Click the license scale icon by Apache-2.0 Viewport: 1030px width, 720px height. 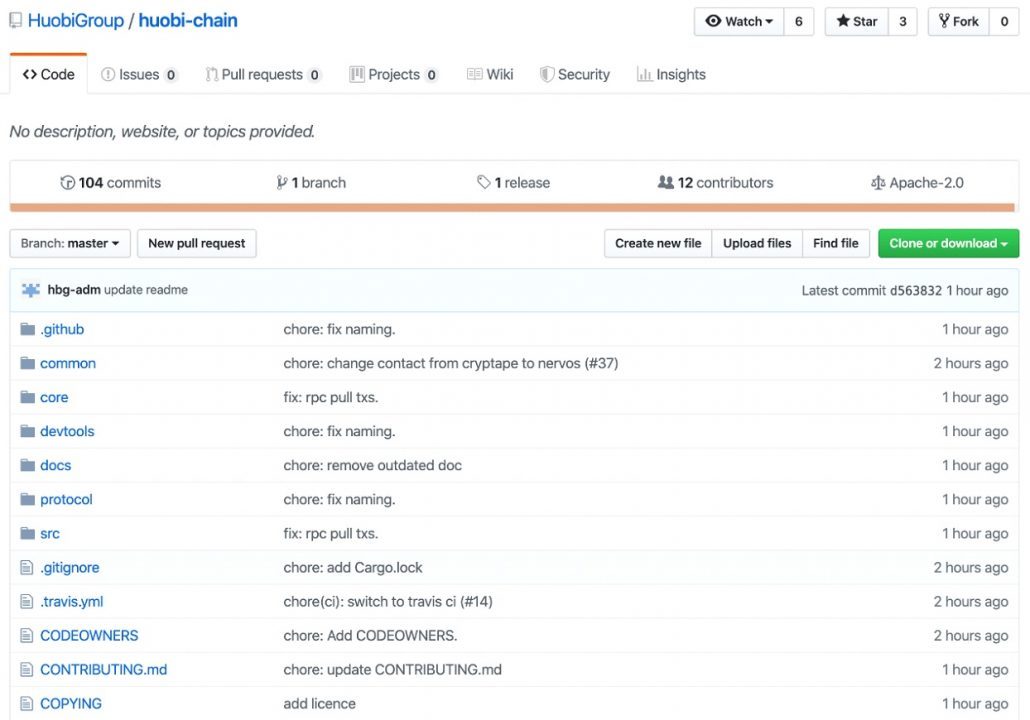tap(878, 183)
